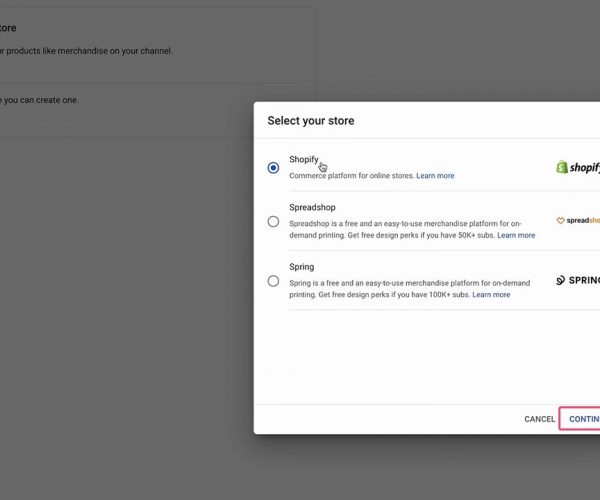The height and width of the screenshot is (500, 600).
Task: Click the Shopify logo icon
Action: click(x=562, y=167)
